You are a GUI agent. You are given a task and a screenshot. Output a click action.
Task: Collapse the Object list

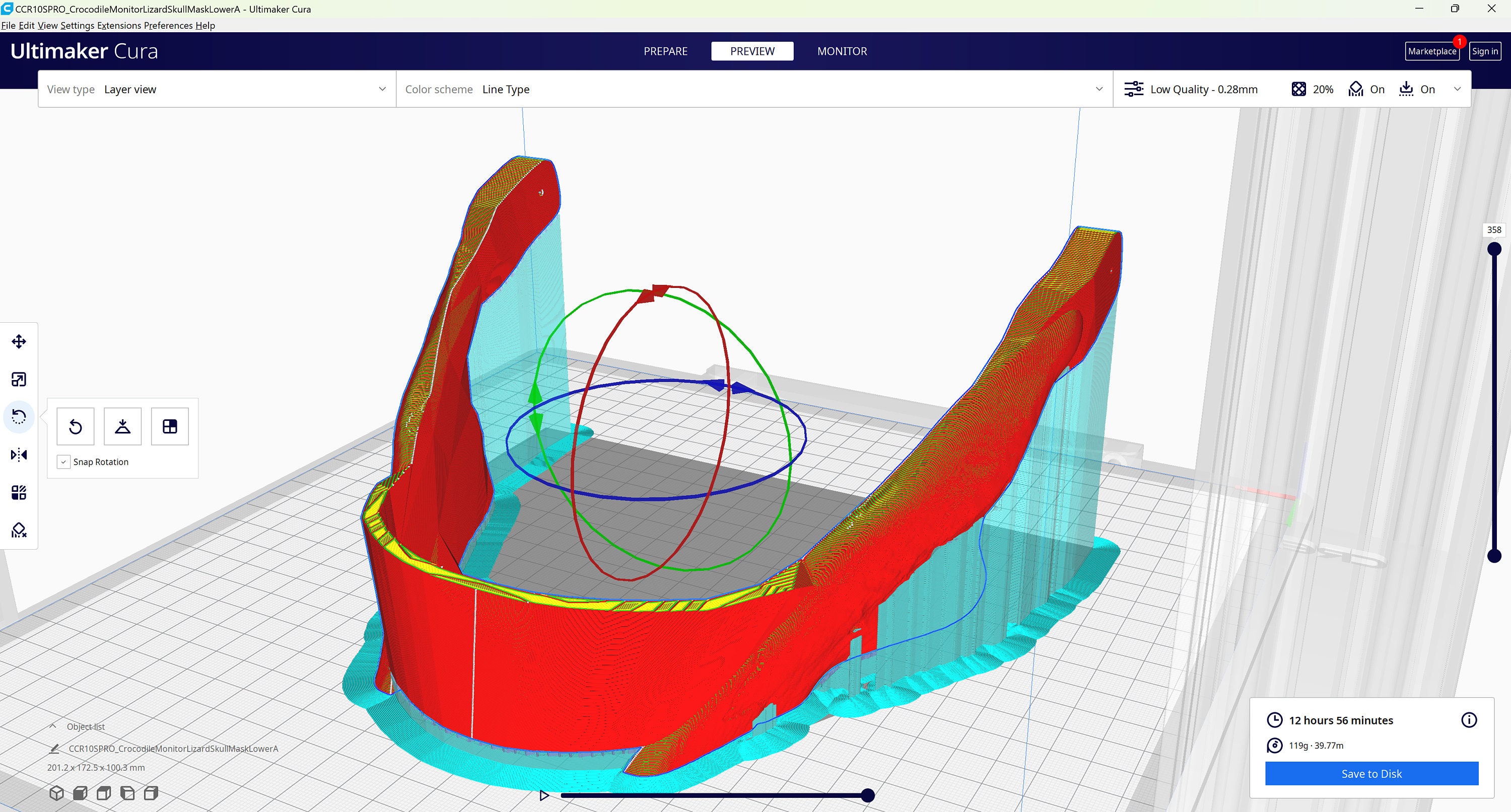(x=53, y=726)
